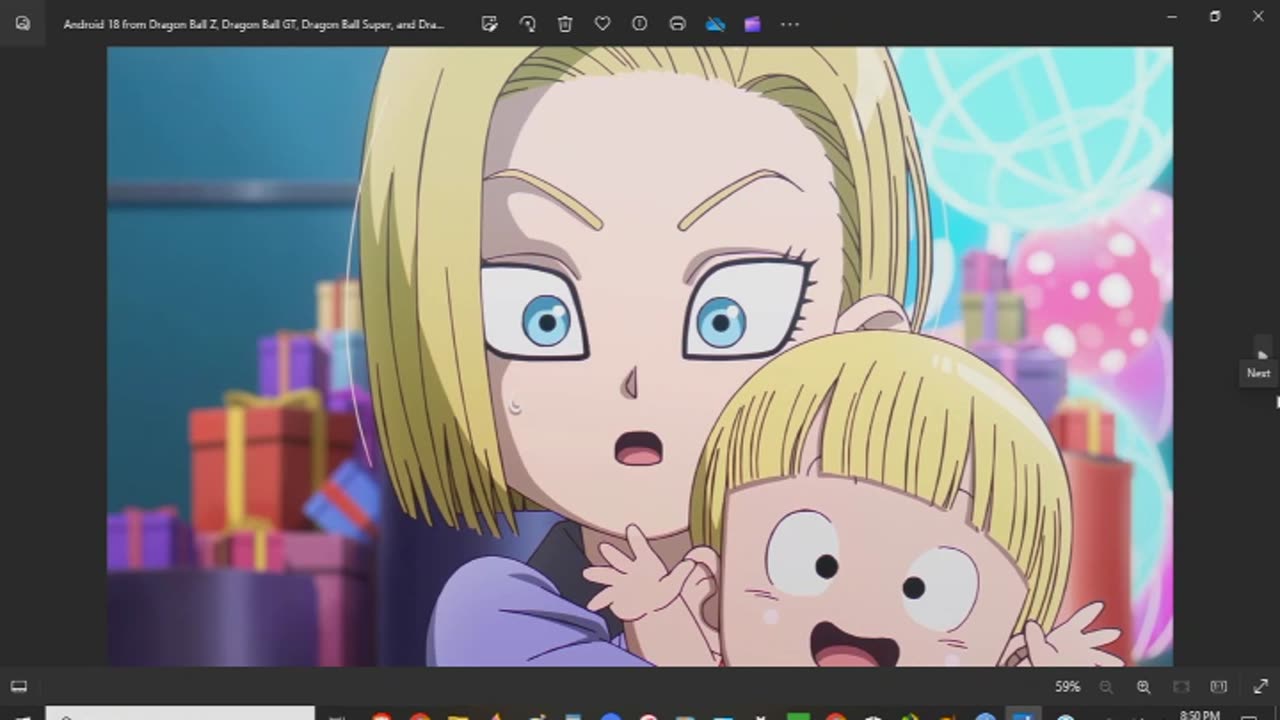Minimize the Photos window

pos(1172,17)
